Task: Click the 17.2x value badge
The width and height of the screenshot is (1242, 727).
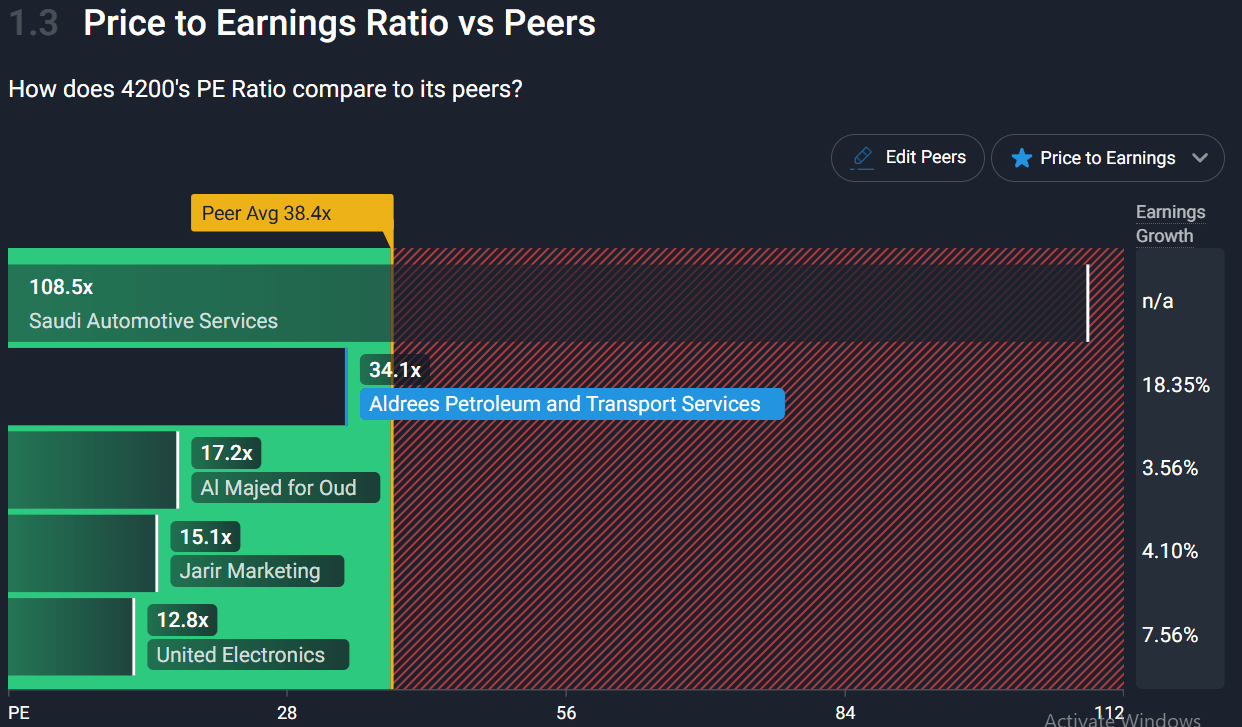Action: point(226,453)
